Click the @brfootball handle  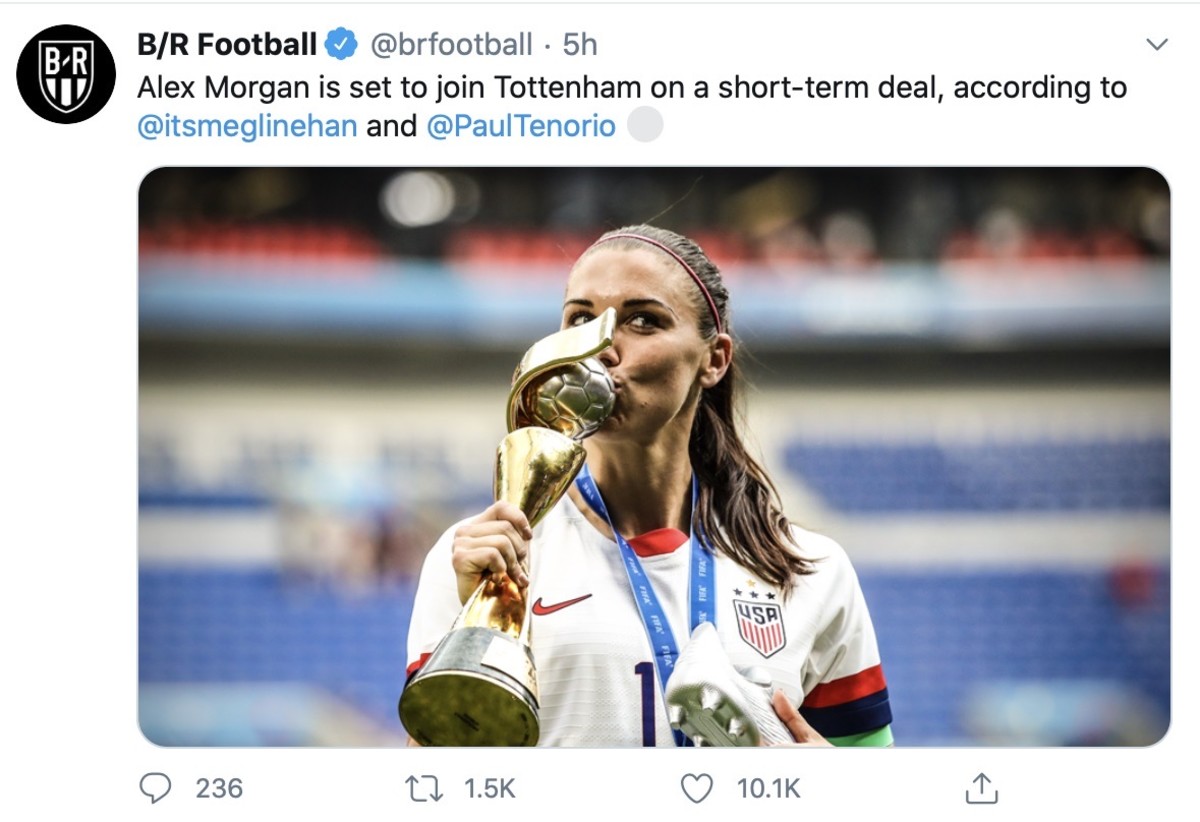point(451,44)
